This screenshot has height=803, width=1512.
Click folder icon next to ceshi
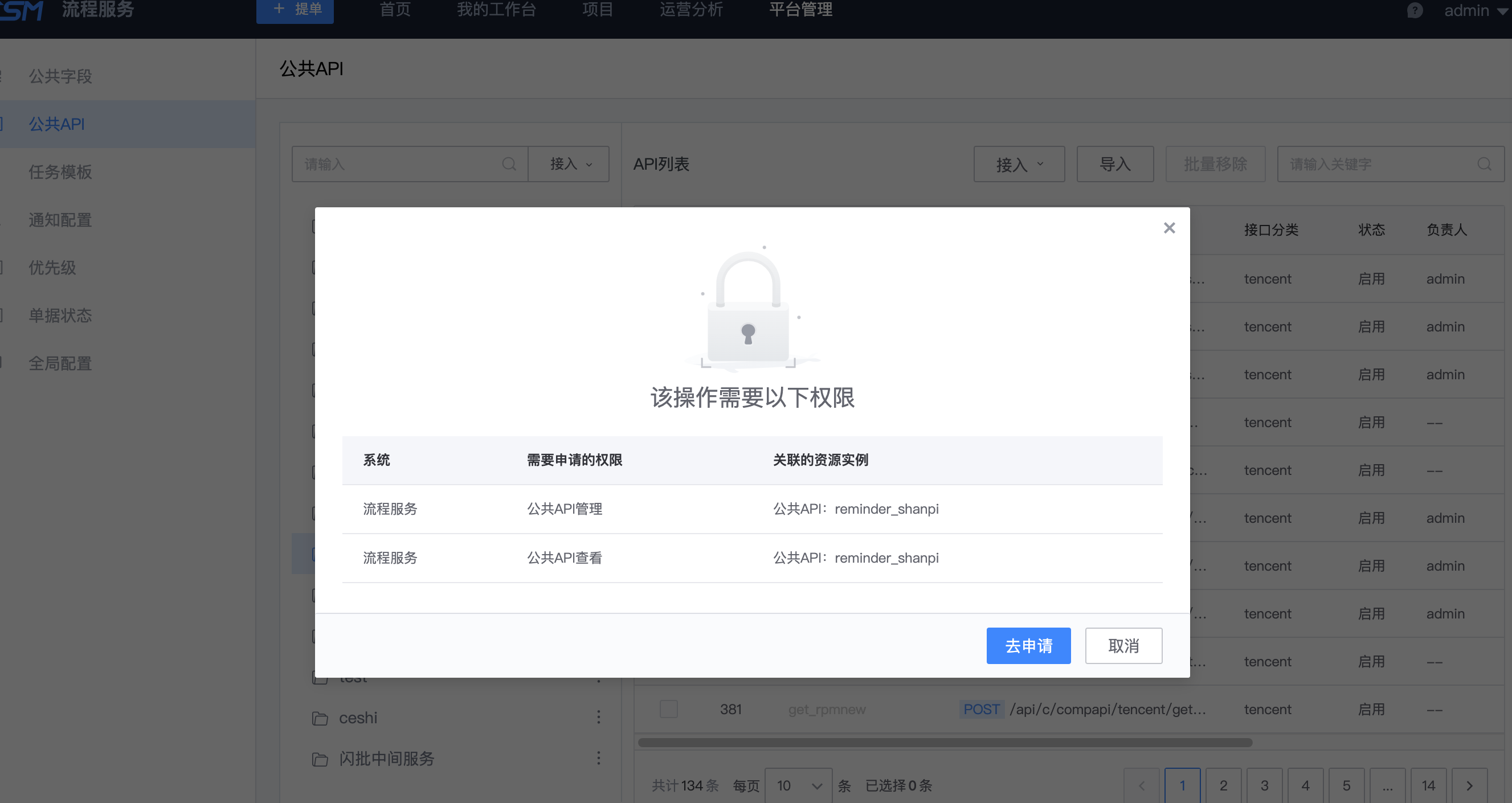point(320,719)
